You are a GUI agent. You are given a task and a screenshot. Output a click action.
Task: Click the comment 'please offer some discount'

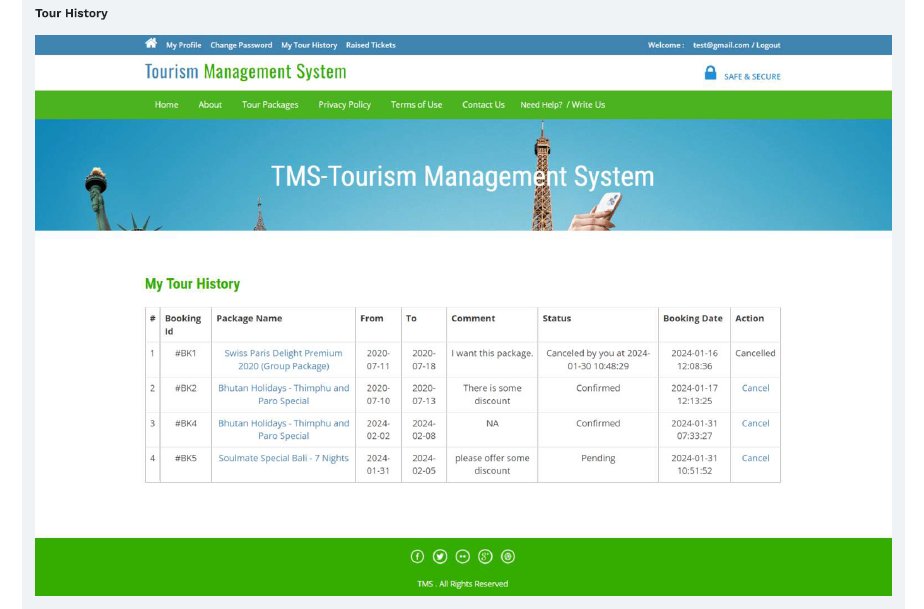point(492,465)
